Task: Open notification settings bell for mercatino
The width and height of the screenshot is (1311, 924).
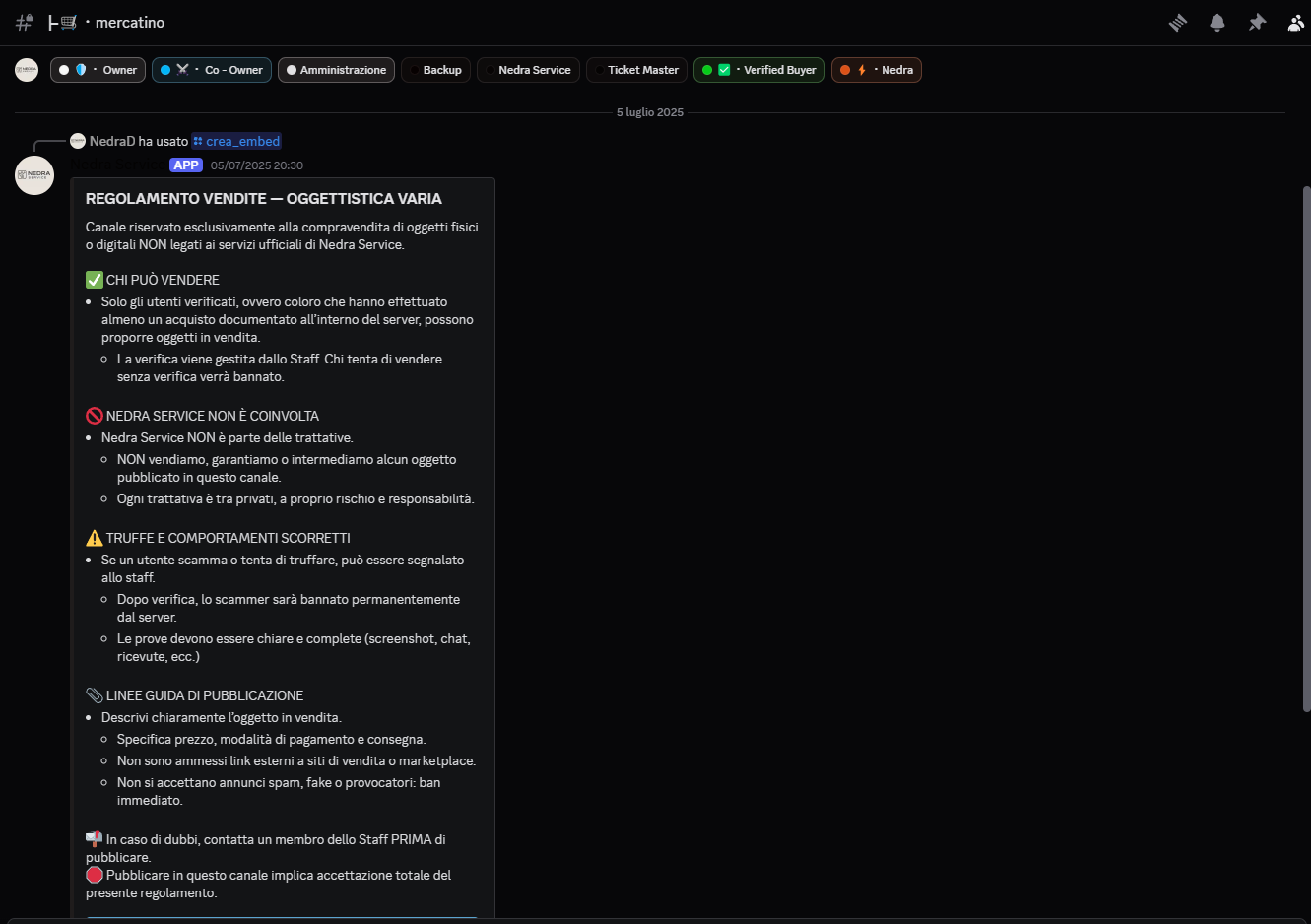Action: (1217, 22)
